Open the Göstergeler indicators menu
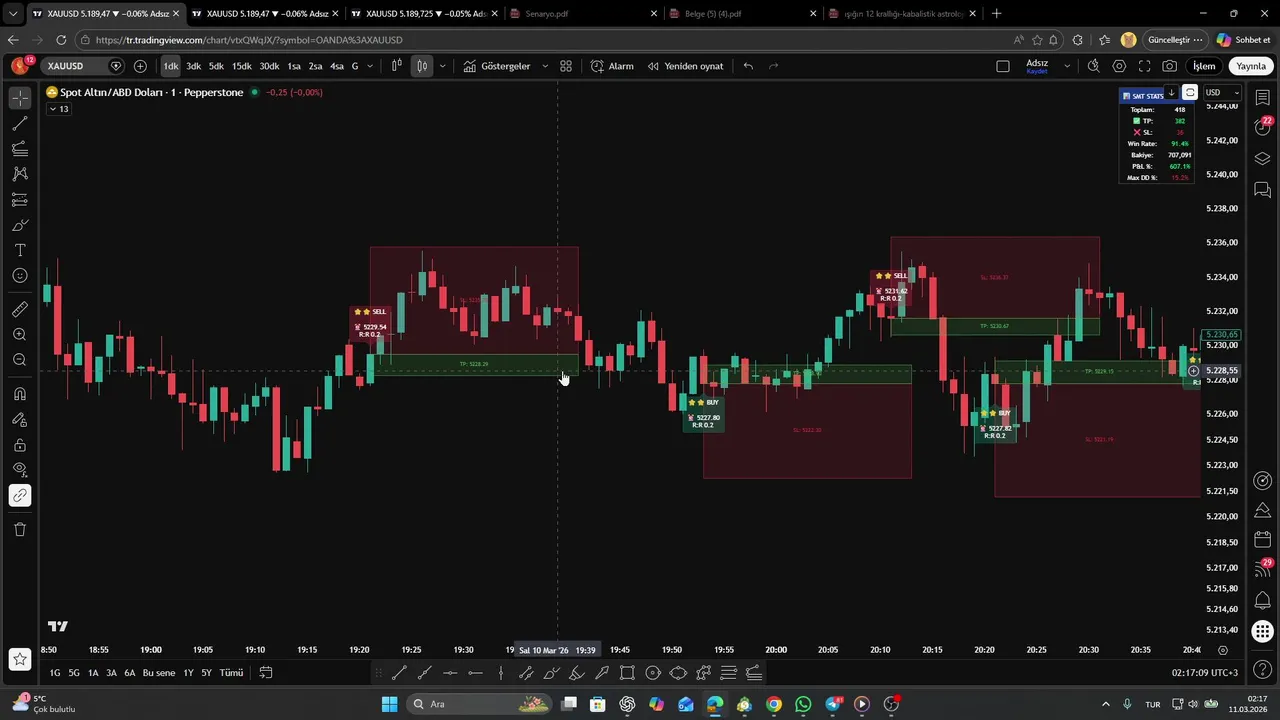The height and width of the screenshot is (720, 1280). (x=497, y=66)
